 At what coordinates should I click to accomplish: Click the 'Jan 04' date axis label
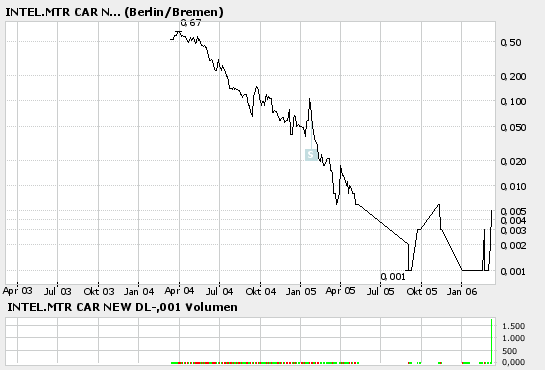pos(139,291)
